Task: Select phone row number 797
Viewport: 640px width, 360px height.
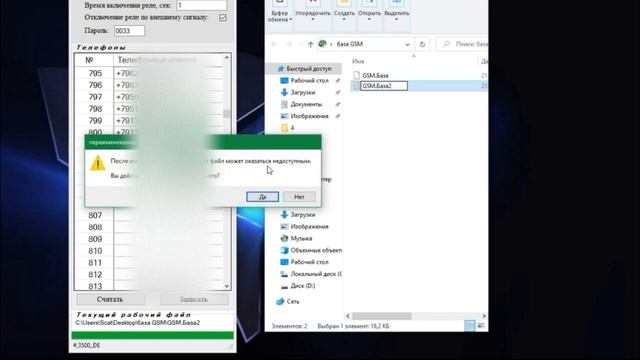Action: point(149,97)
